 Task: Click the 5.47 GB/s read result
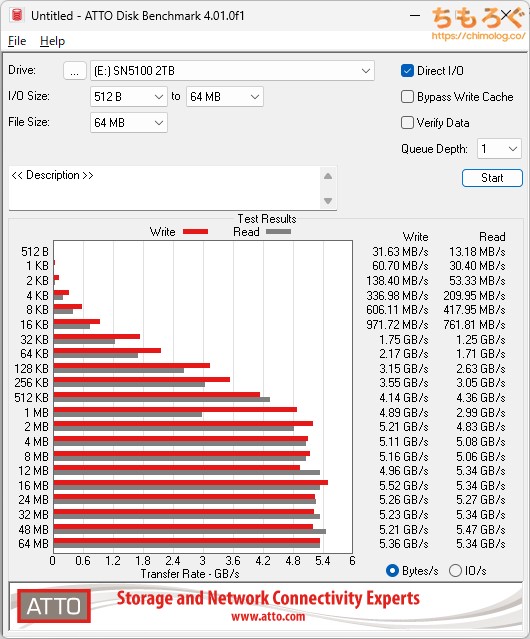(x=481, y=529)
